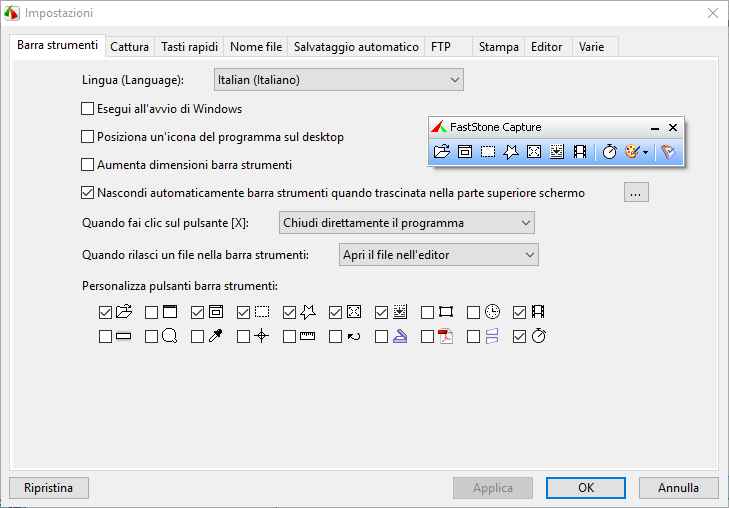The width and height of the screenshot is (729, 508).
Task: Click the '...' button beside auto-hide option
Action: pyautogui.click(x=636, y=192)
